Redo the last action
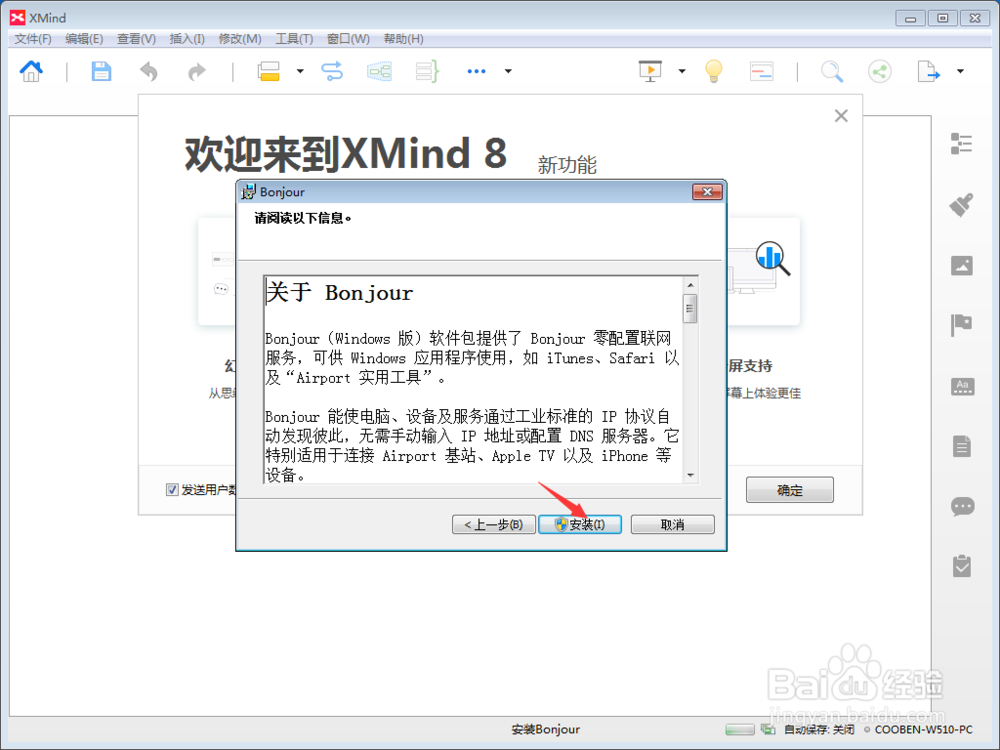 (x=197, y=71)
